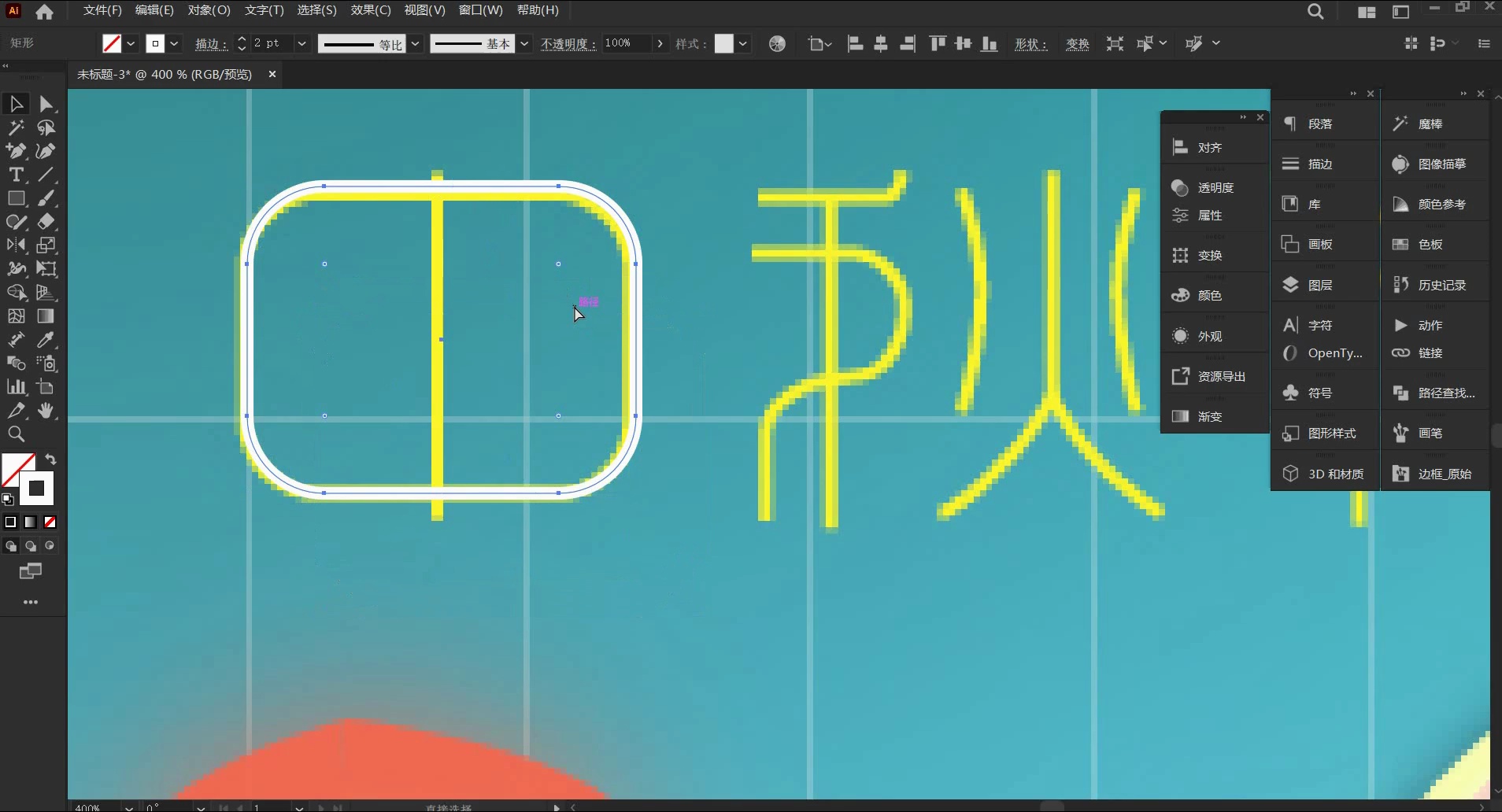Select the Free Transform tool
The height and width of the screenshot is (812, 1502).
[46, 269]
